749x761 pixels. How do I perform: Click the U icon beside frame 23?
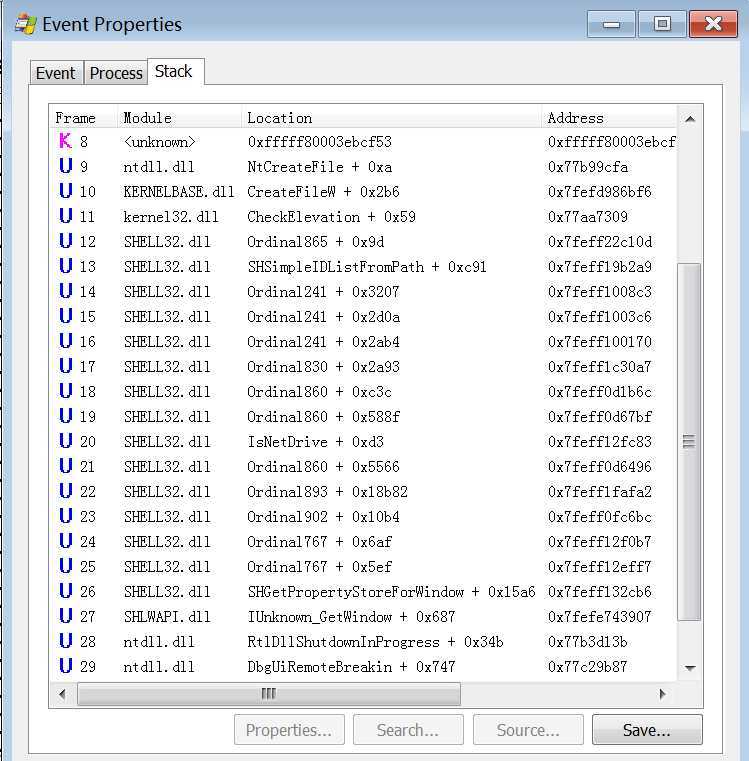coord(66,516)
